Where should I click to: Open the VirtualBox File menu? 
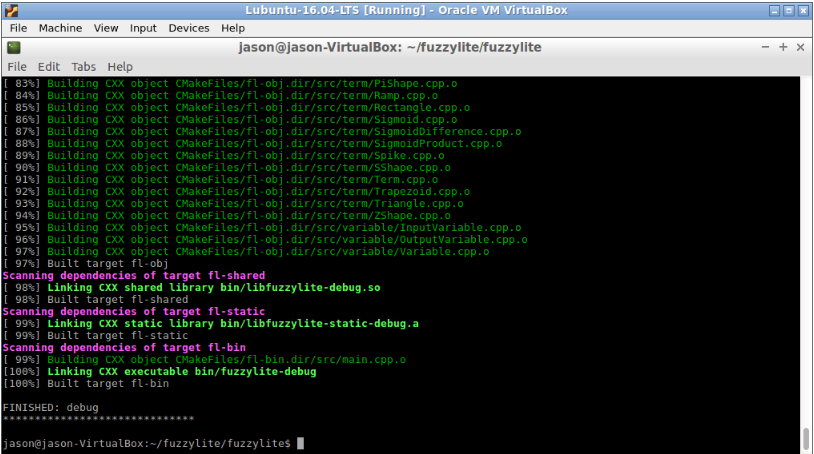[18, 28]
